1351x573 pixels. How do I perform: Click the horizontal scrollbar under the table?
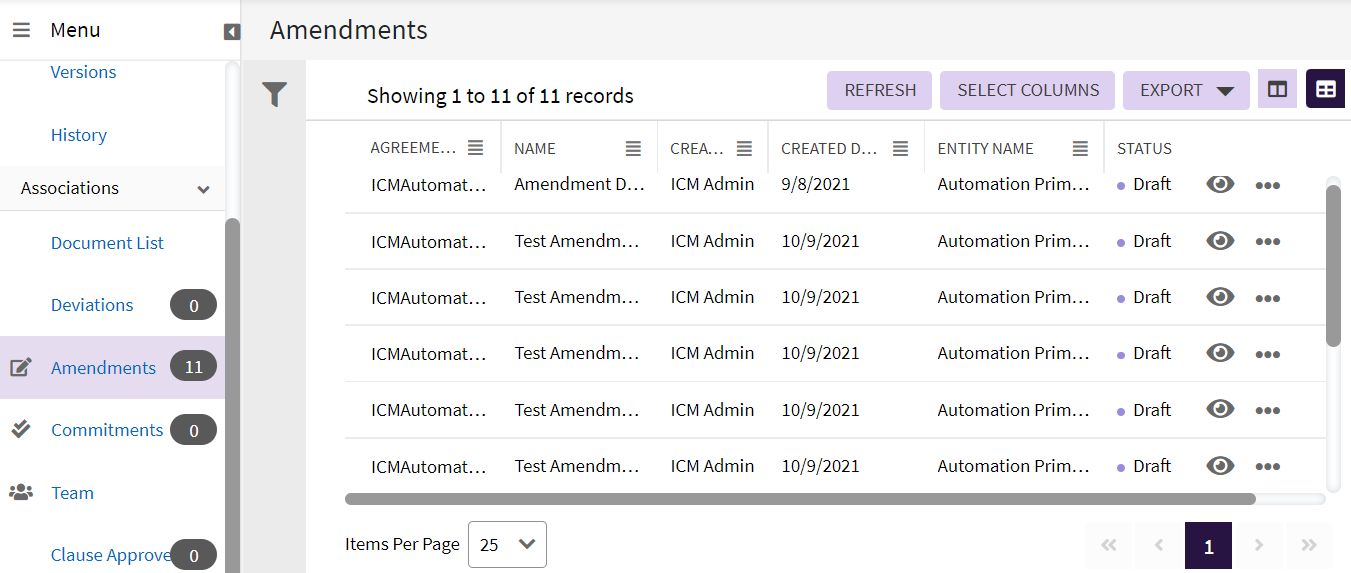800,498
